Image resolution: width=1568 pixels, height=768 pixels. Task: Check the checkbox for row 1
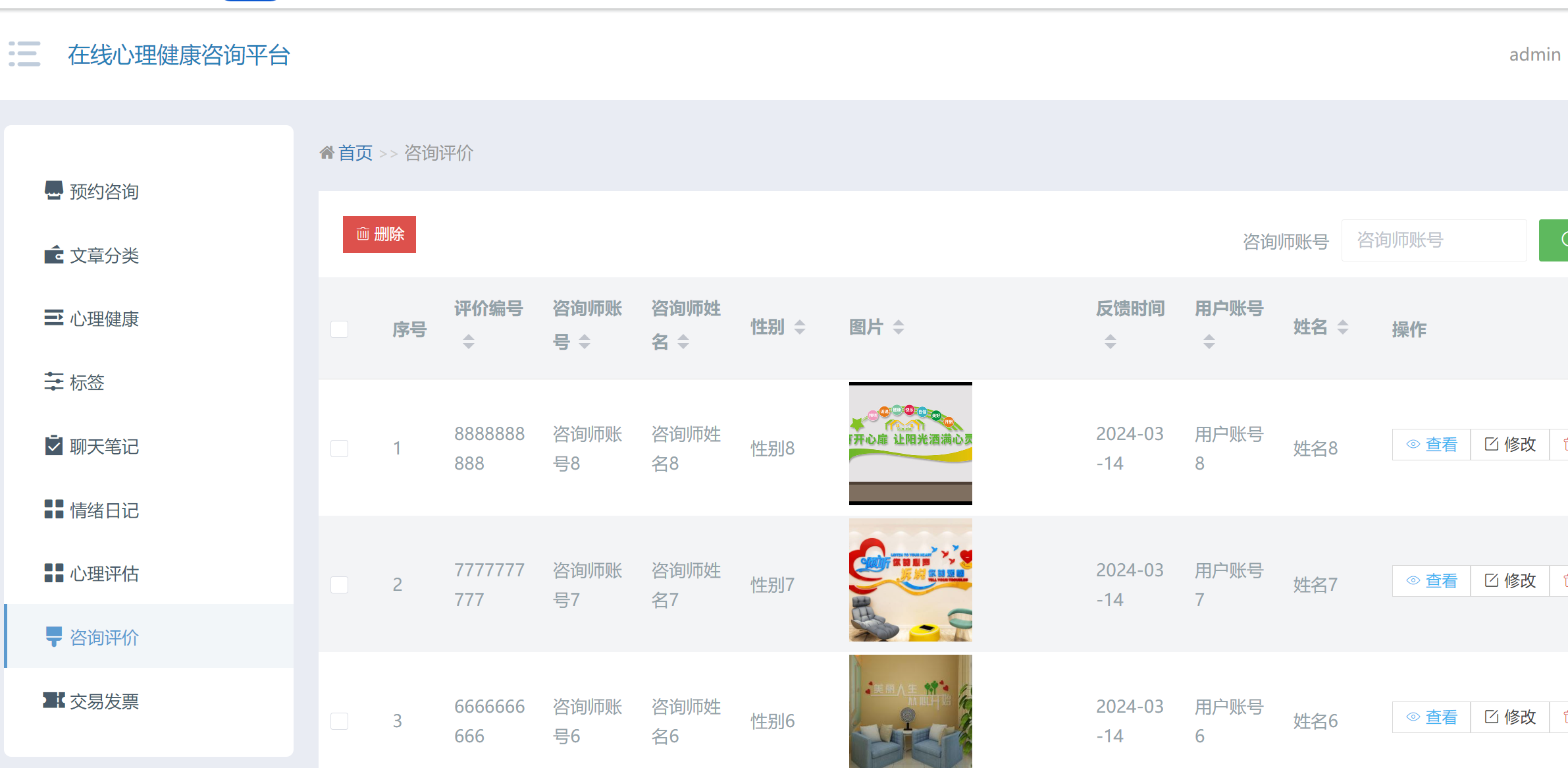coord(340,448)
